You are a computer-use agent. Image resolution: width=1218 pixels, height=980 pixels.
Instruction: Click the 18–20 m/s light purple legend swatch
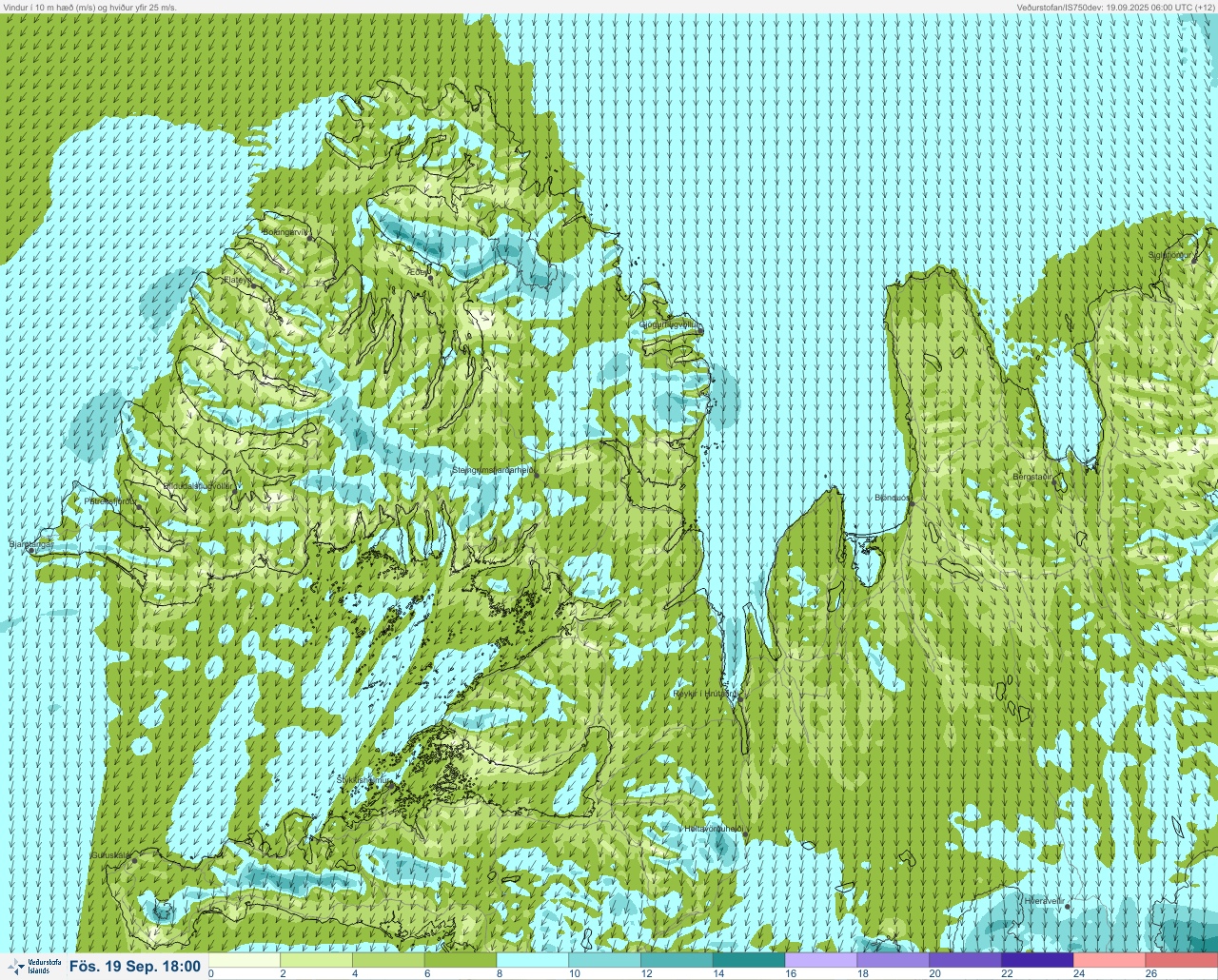tap(894, 960)
